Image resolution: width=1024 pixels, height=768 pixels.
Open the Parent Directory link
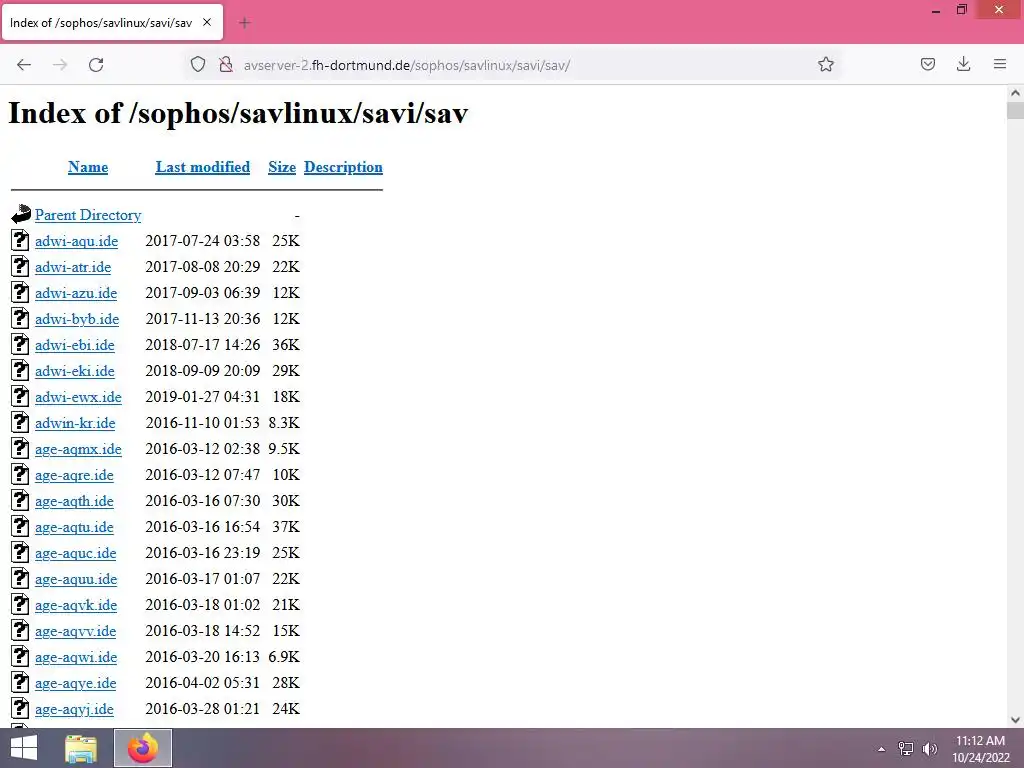tap(88, 215)
